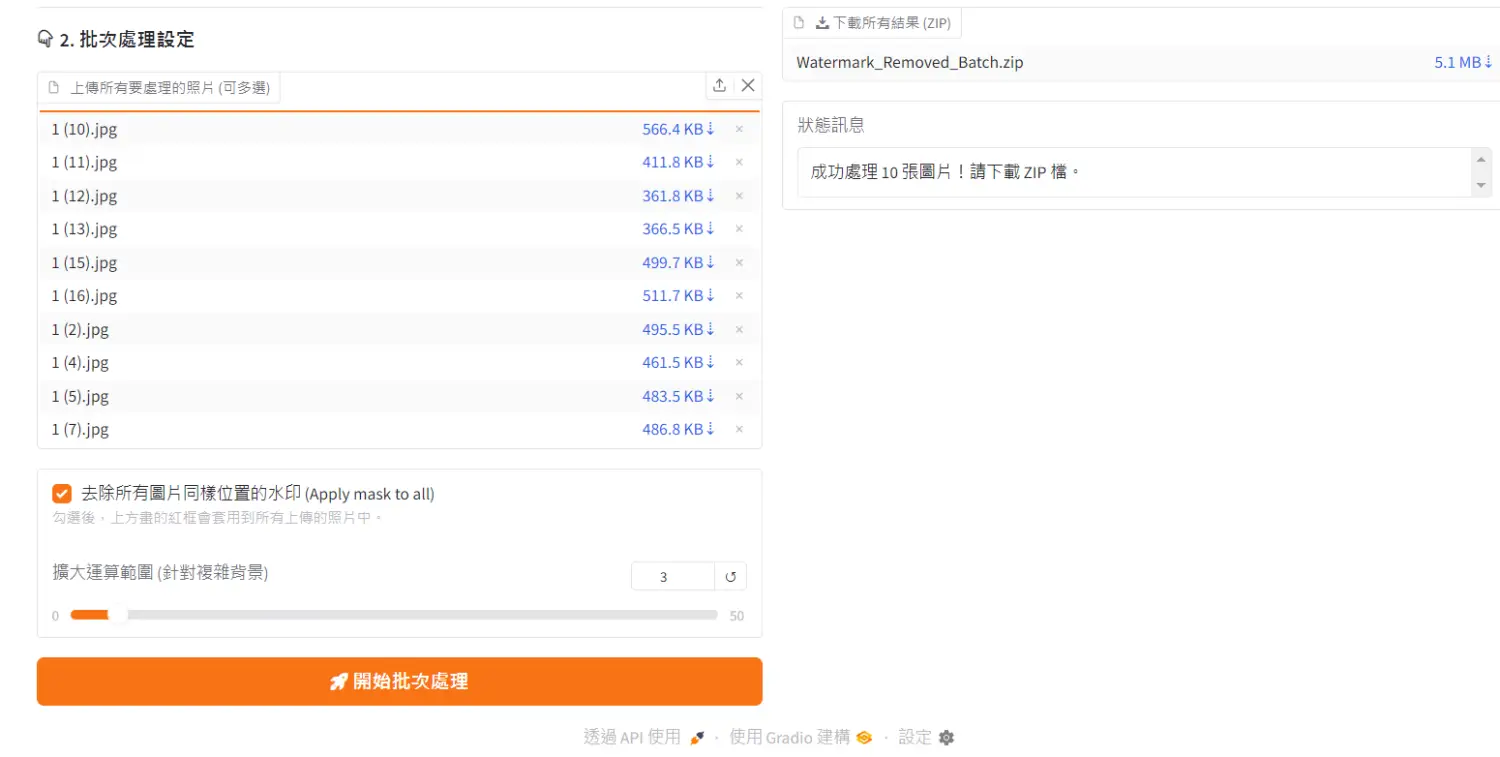Click the download icon beside 5.1 MB
Image resolution: width=1500 pixels, height=757 pixels.
[1487, 62]
